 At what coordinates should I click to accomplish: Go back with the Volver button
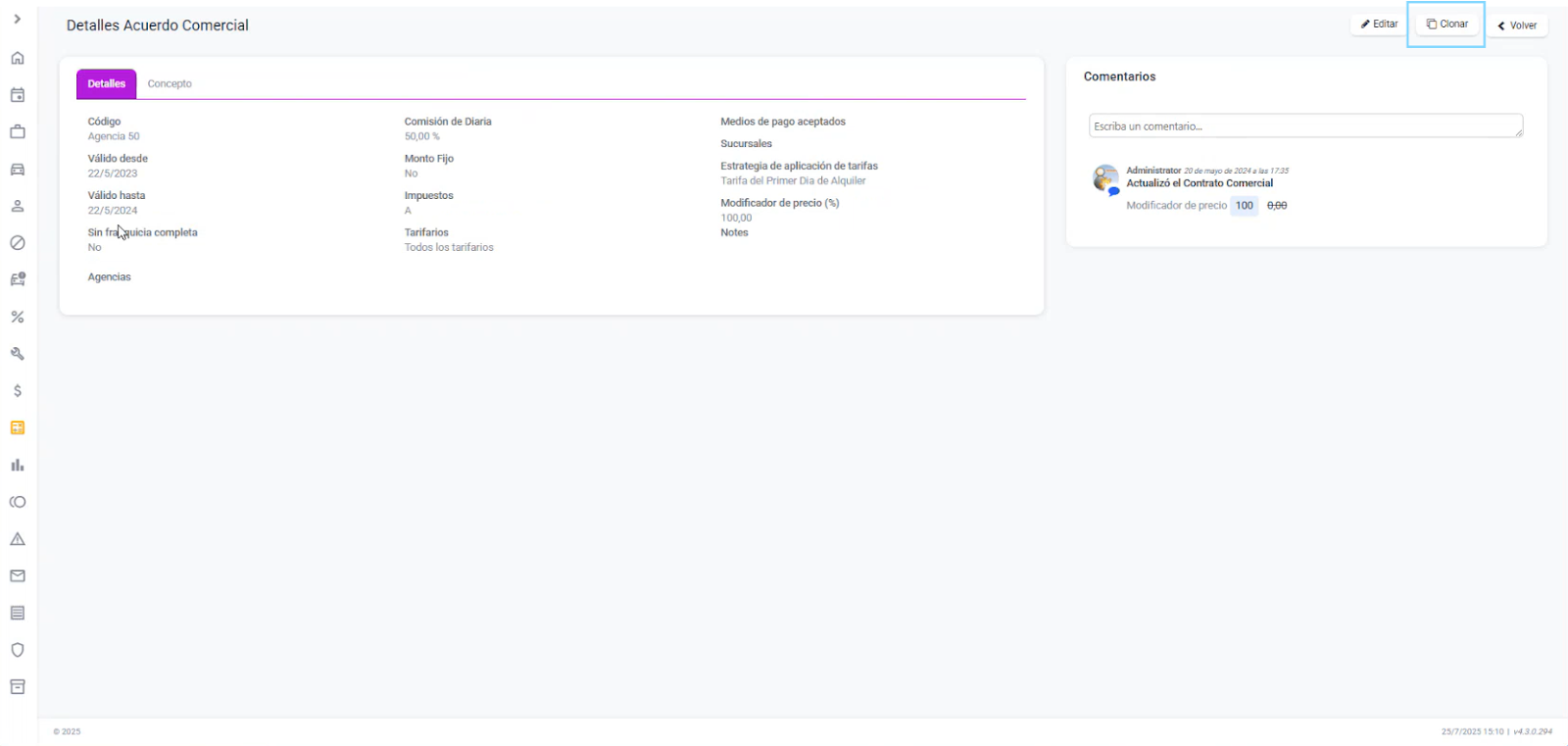tap(1517, 25)
